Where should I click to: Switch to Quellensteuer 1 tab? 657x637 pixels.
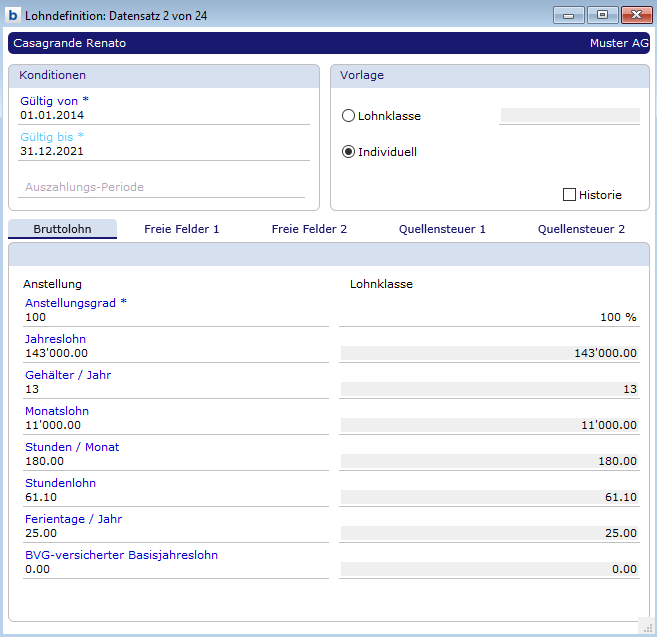442,229
